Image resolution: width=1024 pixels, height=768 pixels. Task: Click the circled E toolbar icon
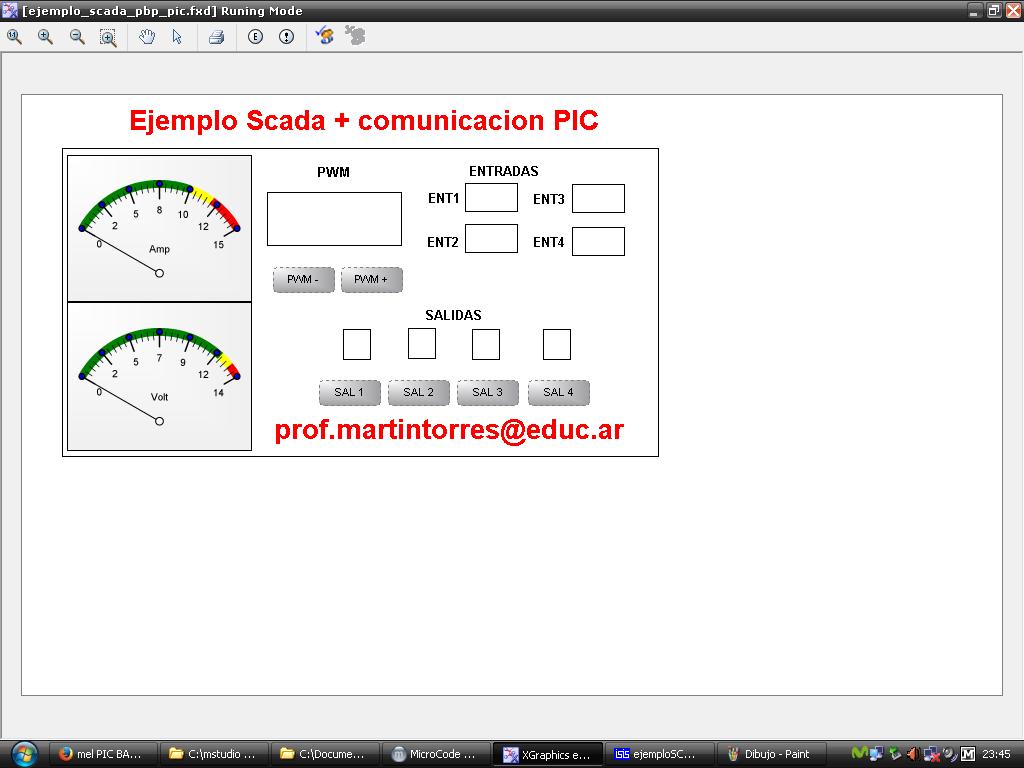(255, 37)
